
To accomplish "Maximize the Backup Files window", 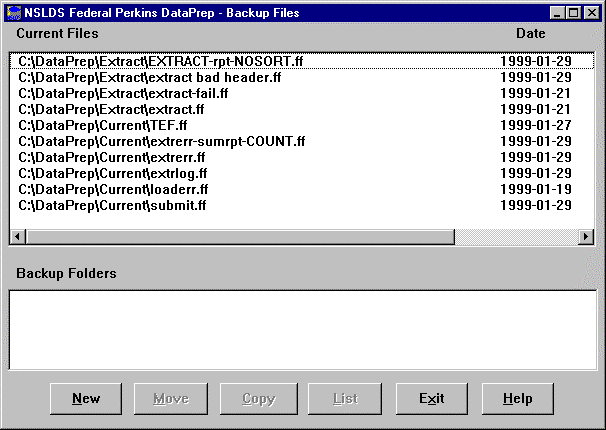I will [573, 13].
